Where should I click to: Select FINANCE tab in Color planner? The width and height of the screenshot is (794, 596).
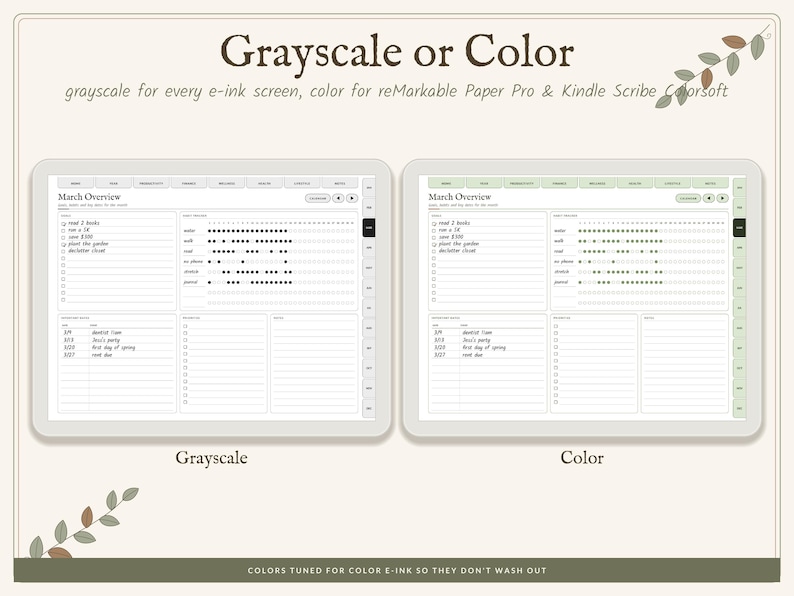click(x=560, y=183)
